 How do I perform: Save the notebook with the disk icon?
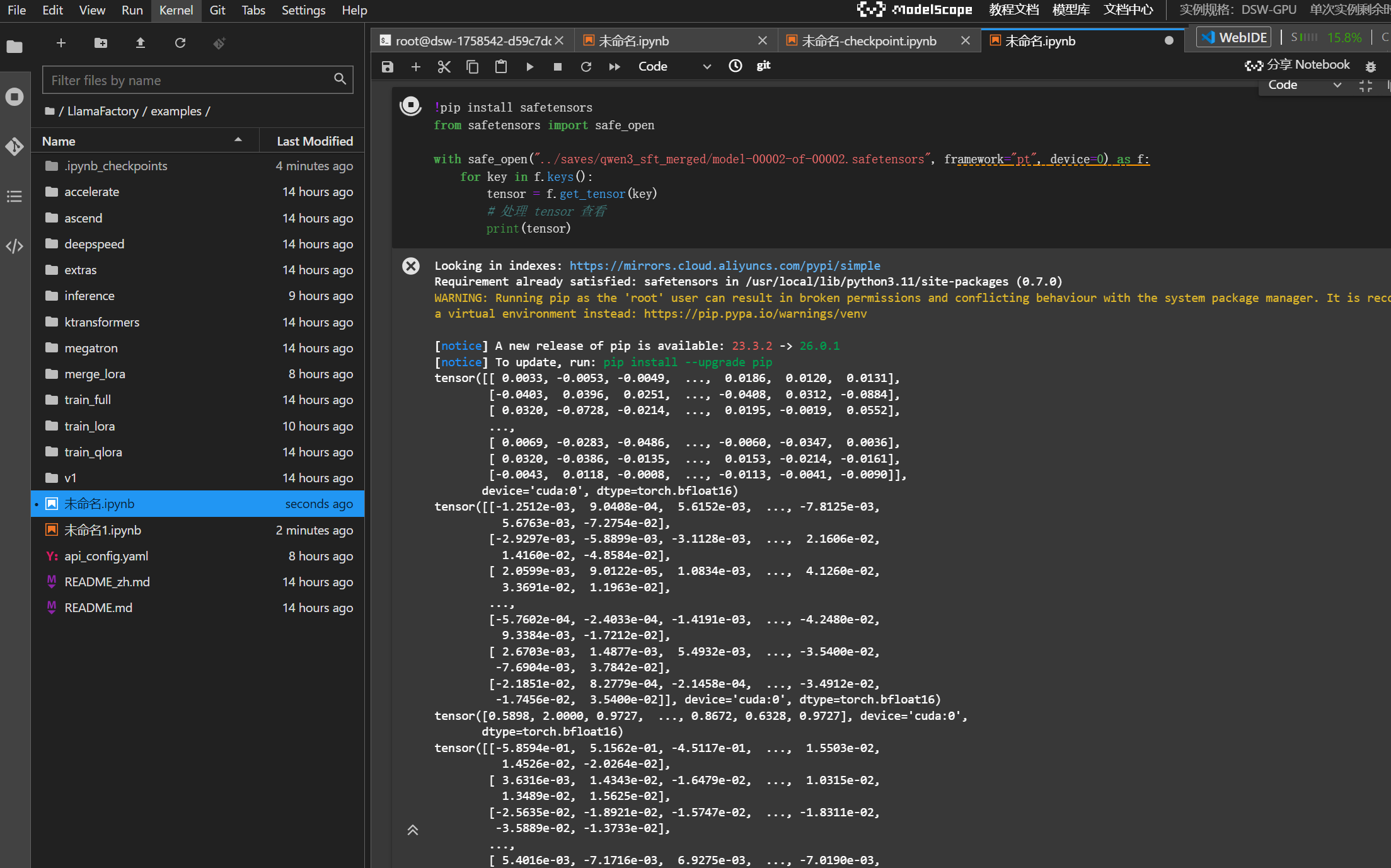[x=388, y=66]
